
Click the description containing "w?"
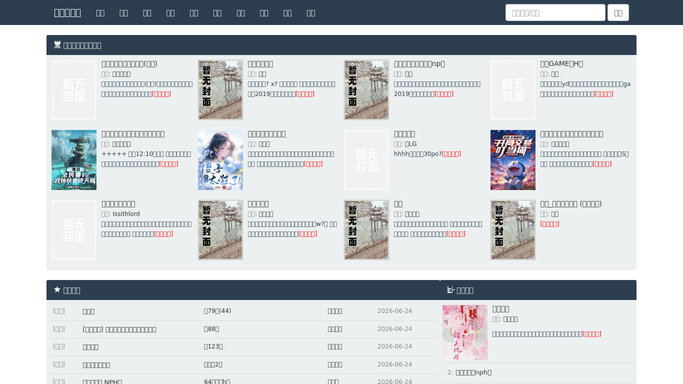pos(292,229)
